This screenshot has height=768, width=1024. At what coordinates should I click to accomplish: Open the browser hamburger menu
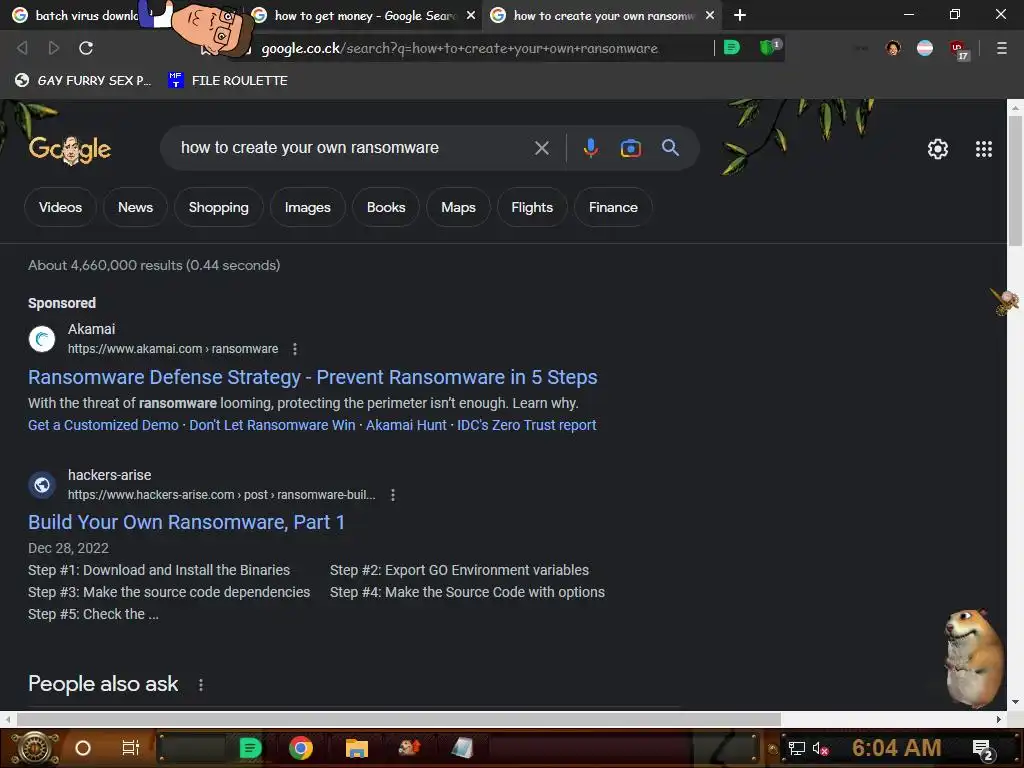[x=1001, y=48]
